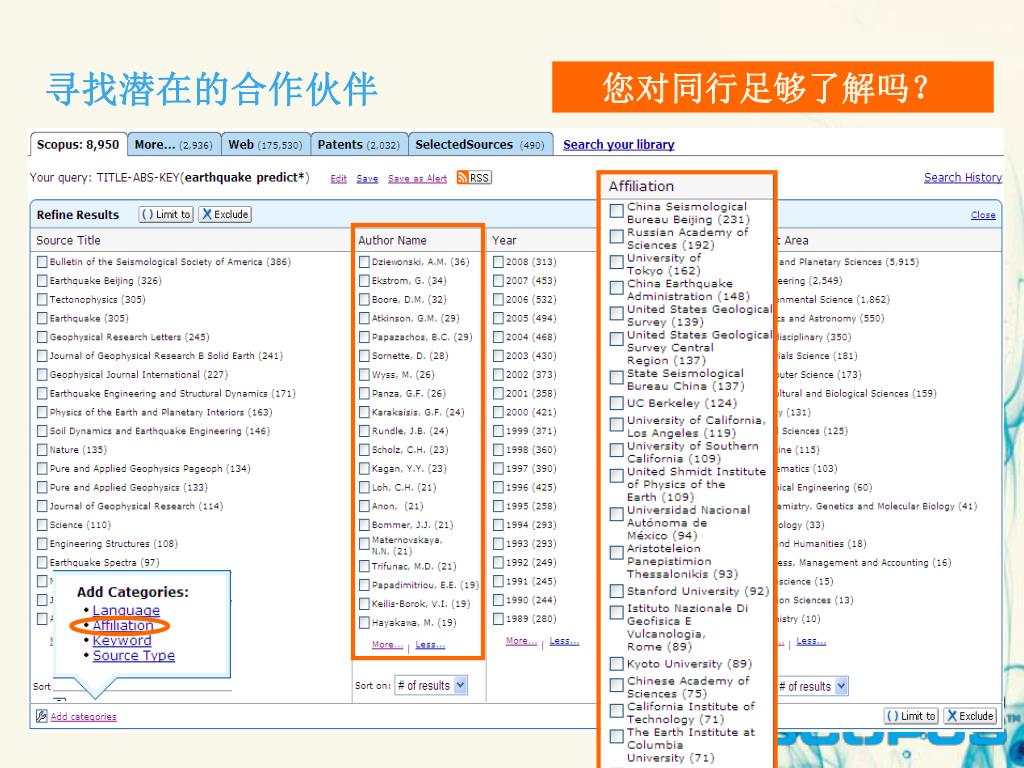Check Stanford University (92) affiliation
The image size is (1024, 768).
[616, 591]
